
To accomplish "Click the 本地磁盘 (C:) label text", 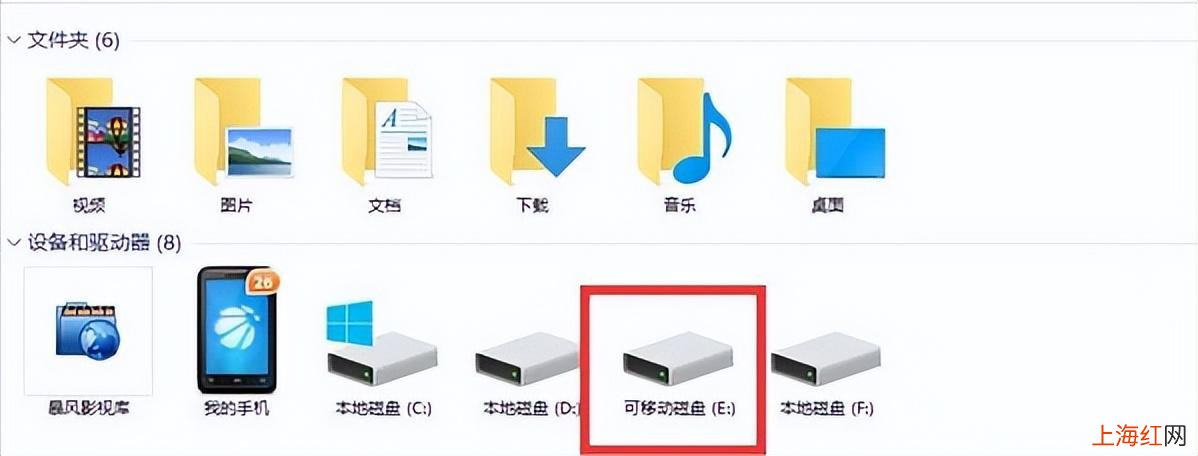I will click(x=384, y=409).
